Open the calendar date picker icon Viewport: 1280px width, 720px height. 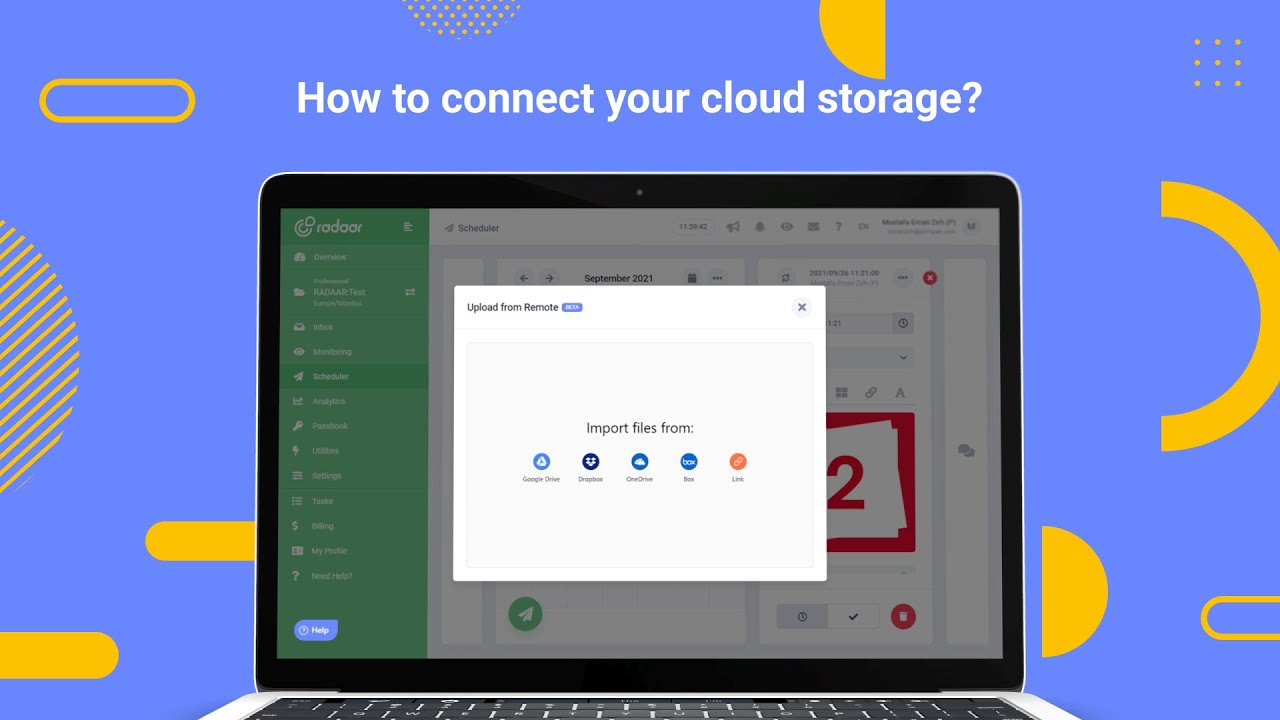(x=692, y=278)
